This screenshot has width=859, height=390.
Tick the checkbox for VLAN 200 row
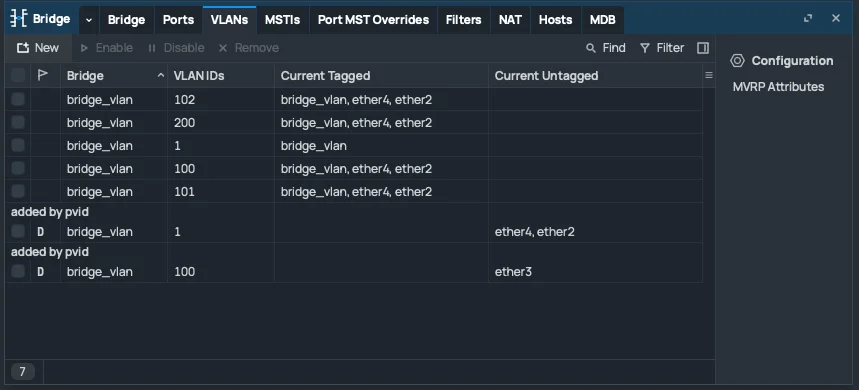click(18, 122)
